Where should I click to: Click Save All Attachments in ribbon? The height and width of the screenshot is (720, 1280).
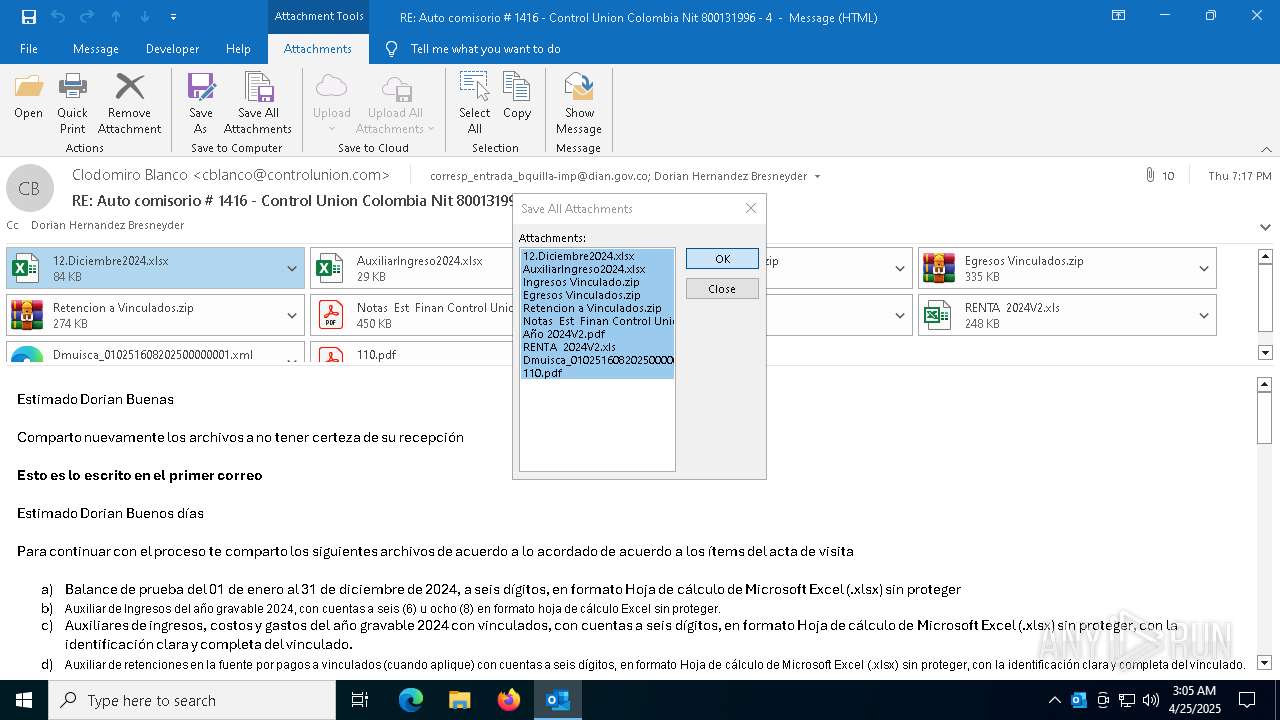click(258, 103)
